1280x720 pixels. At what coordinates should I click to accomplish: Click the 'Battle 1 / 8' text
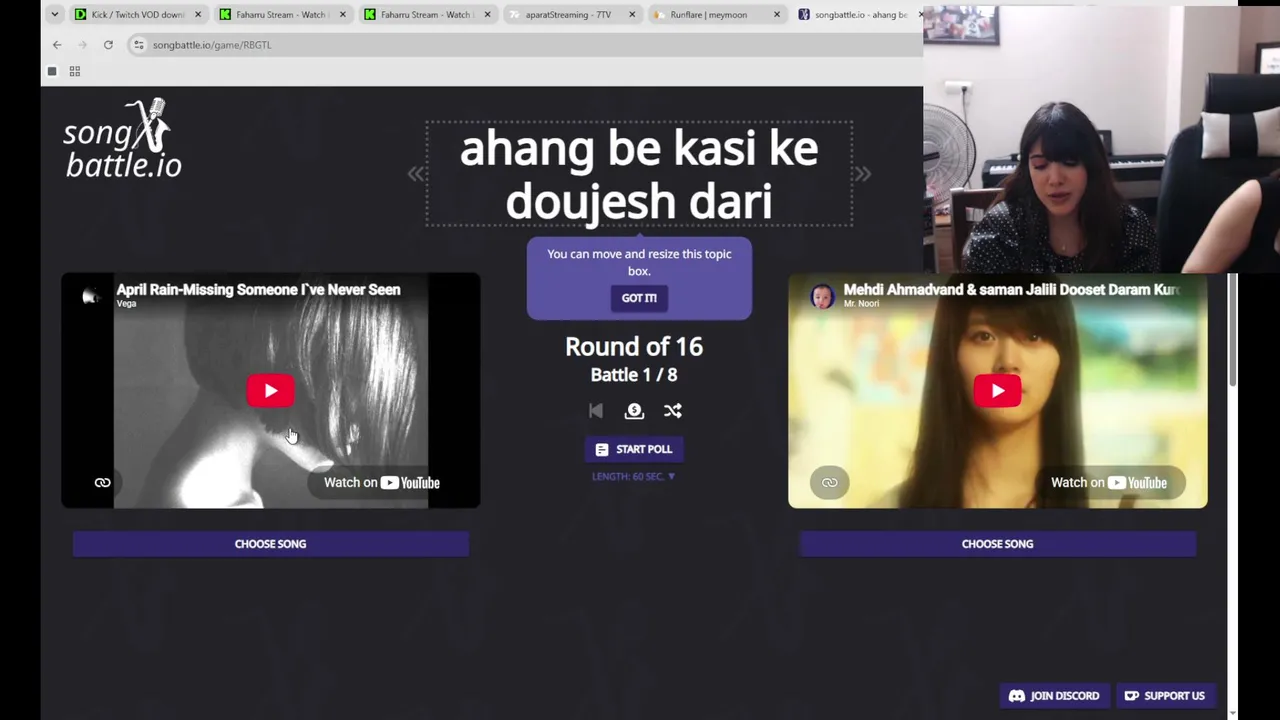pos(634,375)
